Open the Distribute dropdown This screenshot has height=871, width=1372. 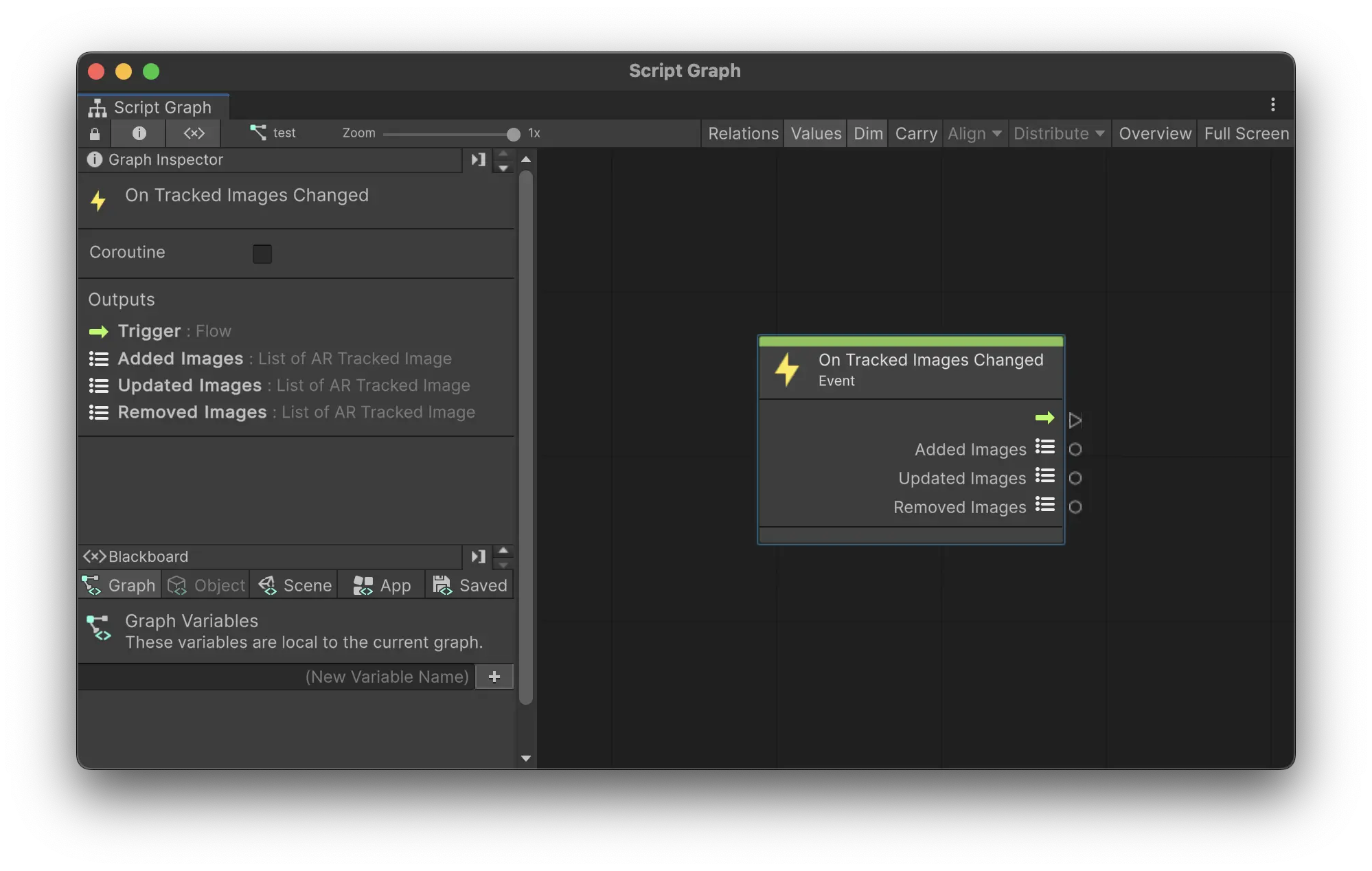click(x=1058, y=134)
